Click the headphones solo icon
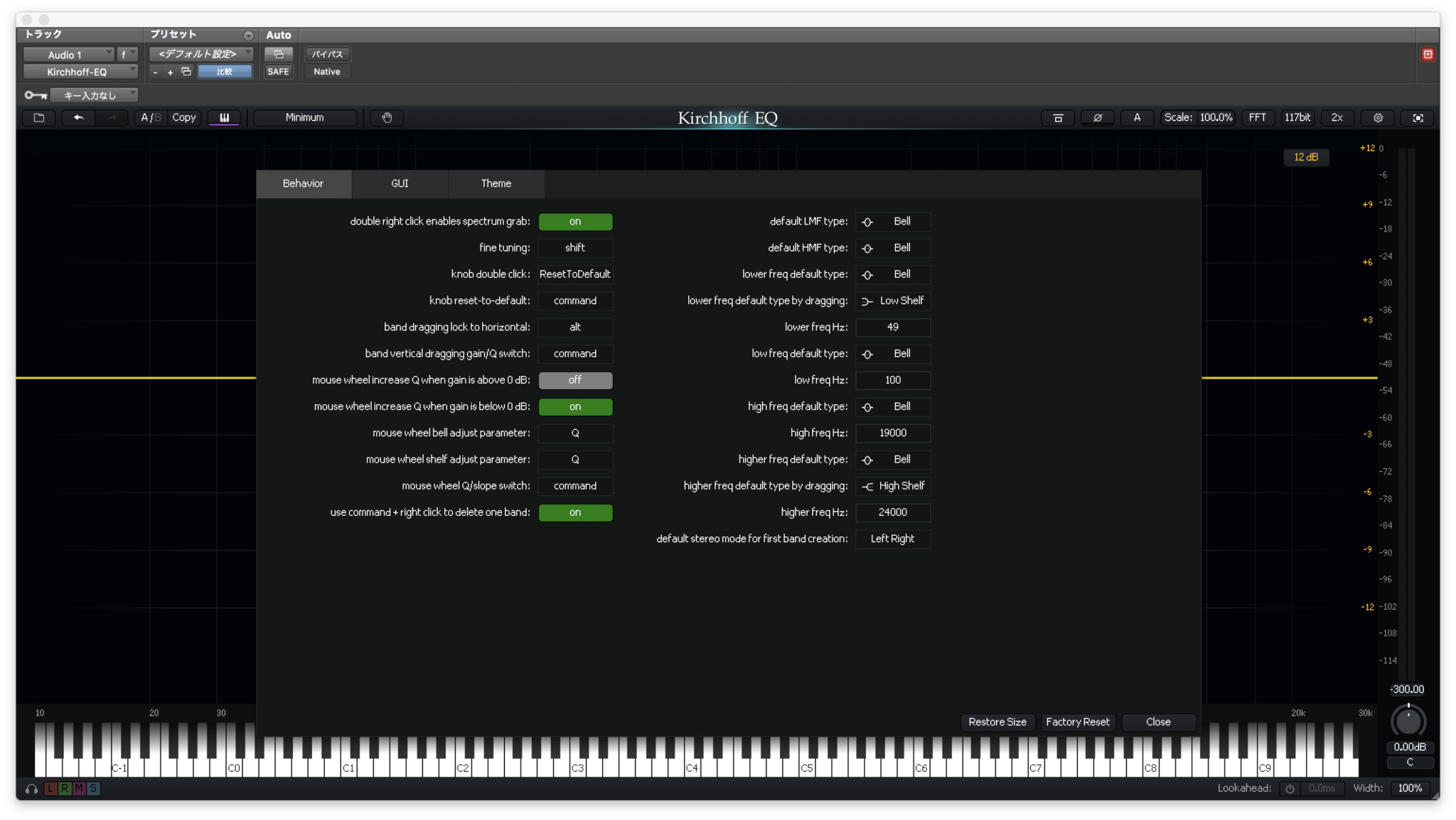The height and width of the screenshot is (820, 1456). point(31,789)
